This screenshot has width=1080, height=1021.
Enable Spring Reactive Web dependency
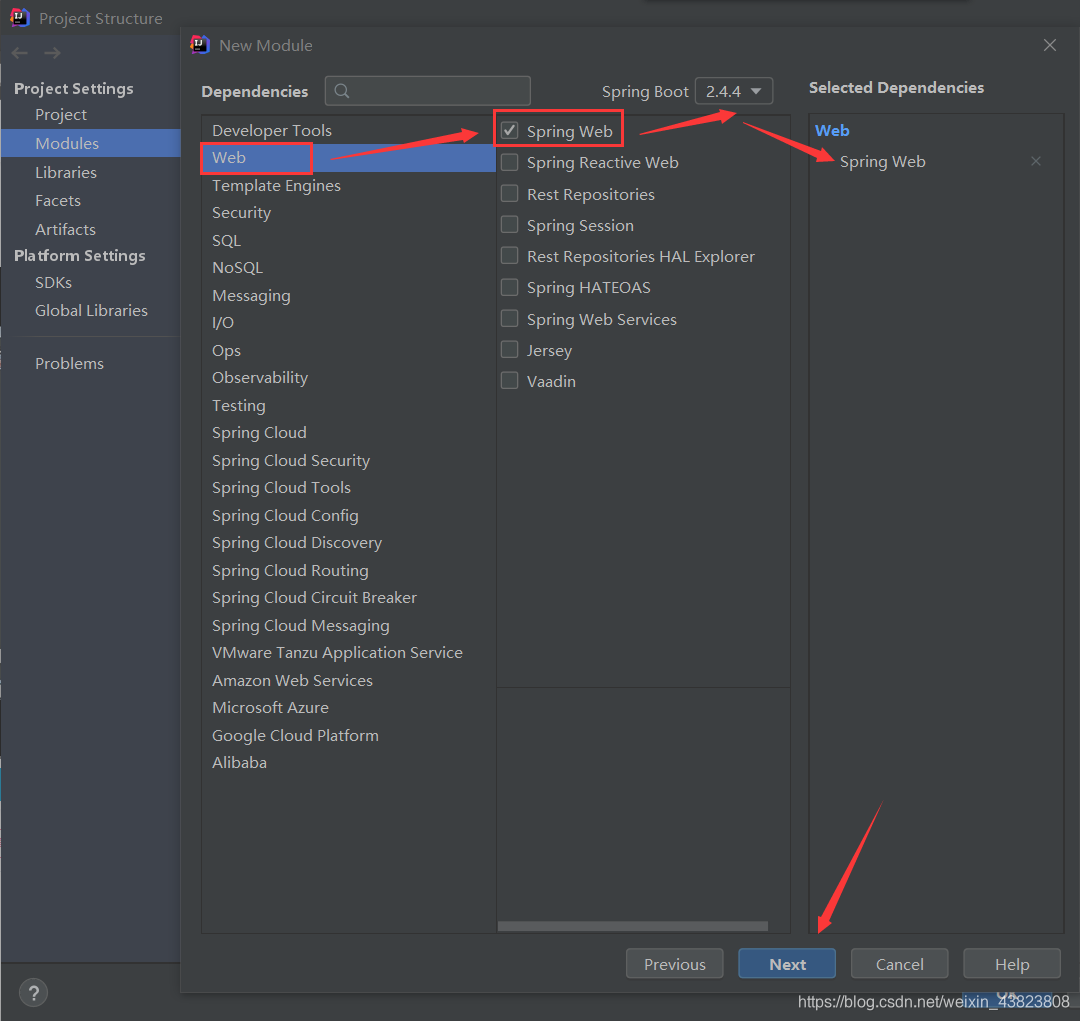click(510, 162)
